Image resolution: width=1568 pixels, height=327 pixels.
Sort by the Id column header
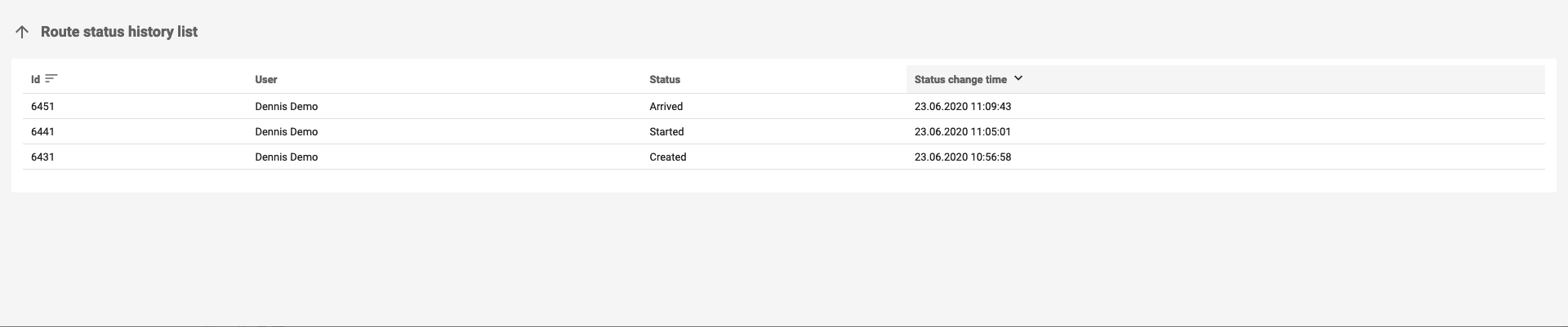coord(35,80)
